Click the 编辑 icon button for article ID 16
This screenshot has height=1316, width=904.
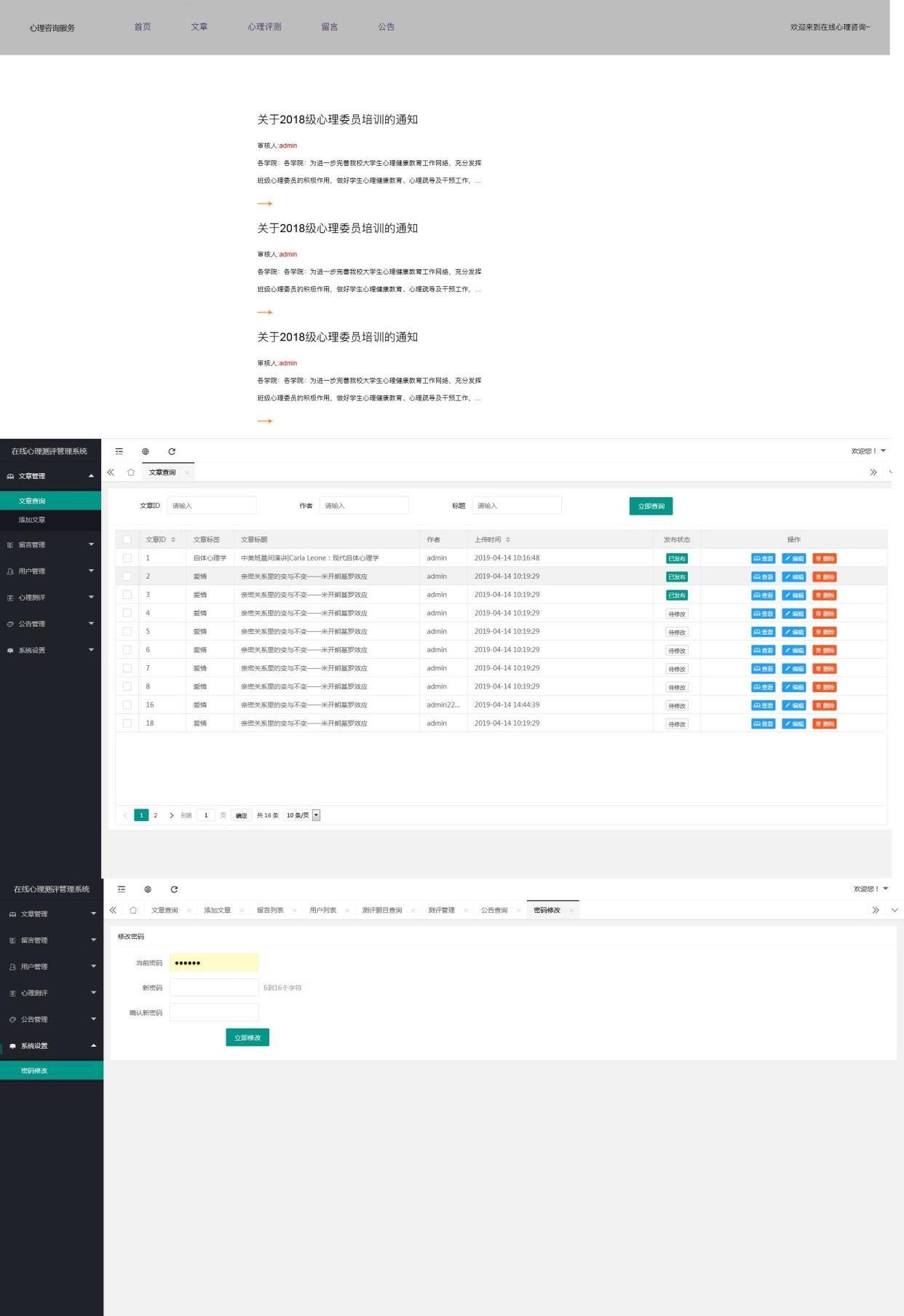pos(793,705)
